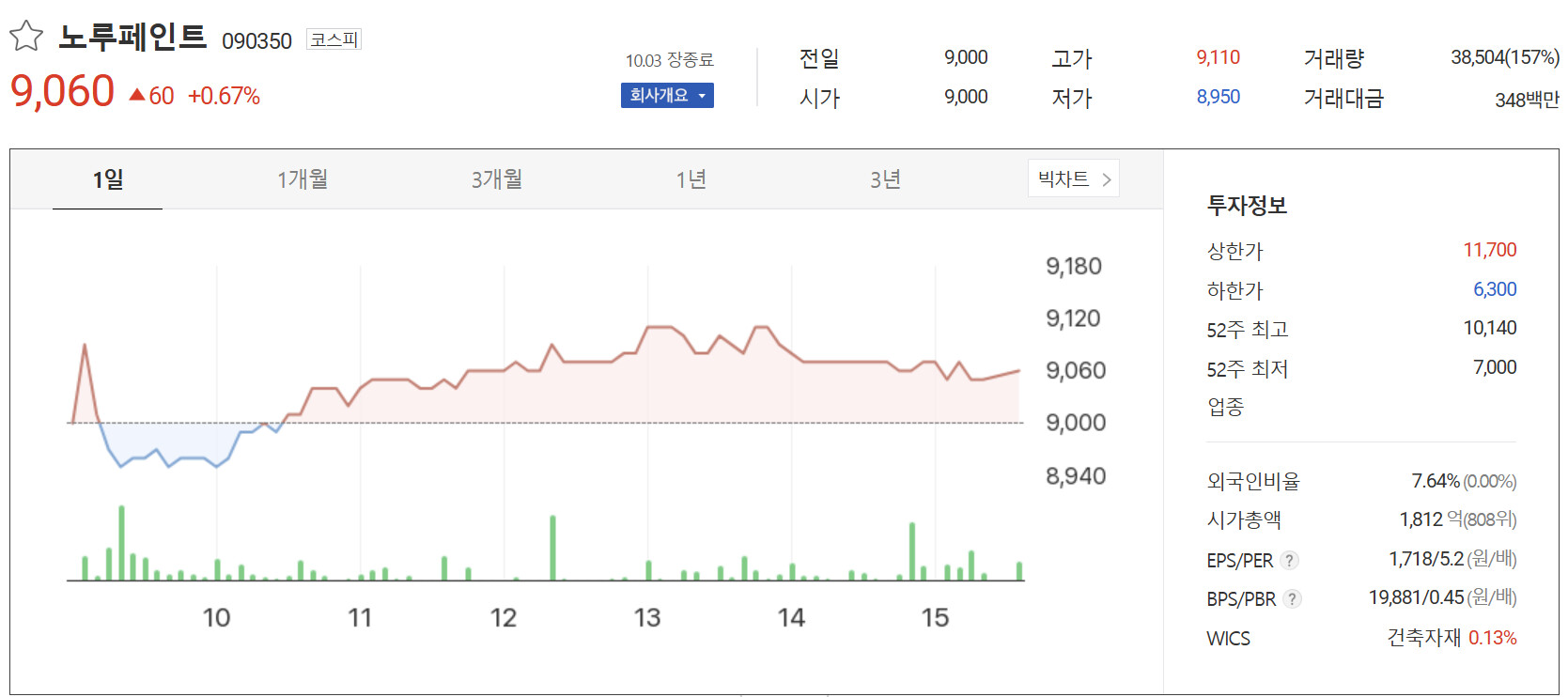This screenshot has width=1568, height=697.
Task: Select the BPS/PBR value 19,881/0.45
Action: click(1417, 597)
